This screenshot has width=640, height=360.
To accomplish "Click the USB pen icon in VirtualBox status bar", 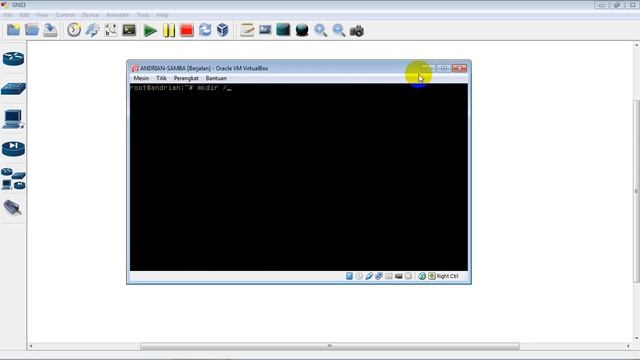I will click(369, 276).
